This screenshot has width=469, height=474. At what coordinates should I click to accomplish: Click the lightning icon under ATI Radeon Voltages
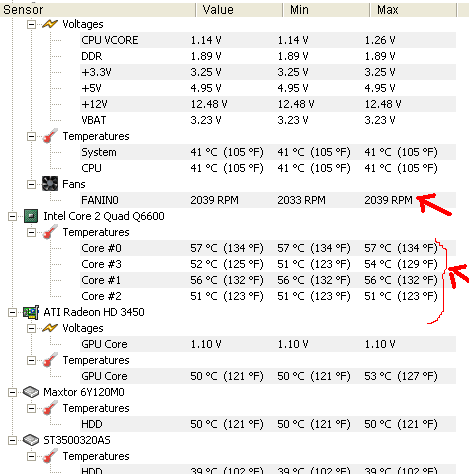click(x=50, y=328)
